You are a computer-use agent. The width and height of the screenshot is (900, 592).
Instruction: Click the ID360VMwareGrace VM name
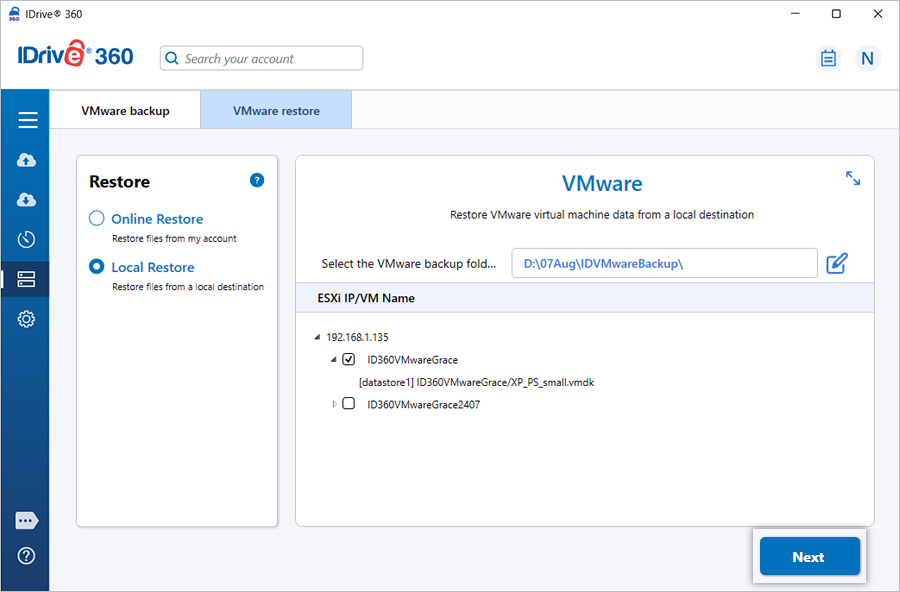pyautogui.click(x=413, y=360)
